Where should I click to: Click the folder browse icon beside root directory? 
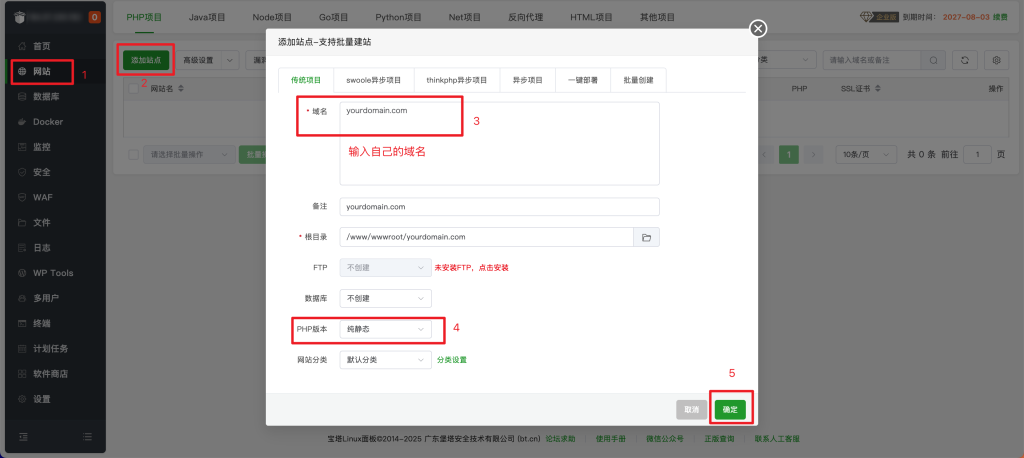[646, 237]
